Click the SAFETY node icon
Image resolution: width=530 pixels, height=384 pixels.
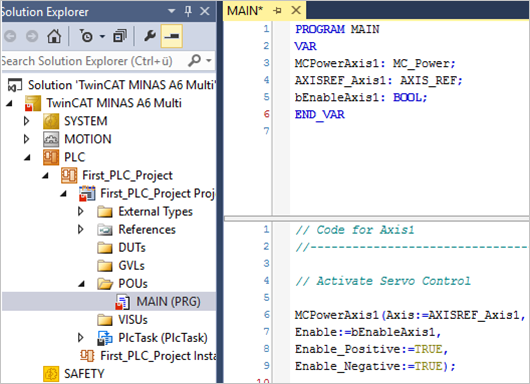[x=51, y=374]
